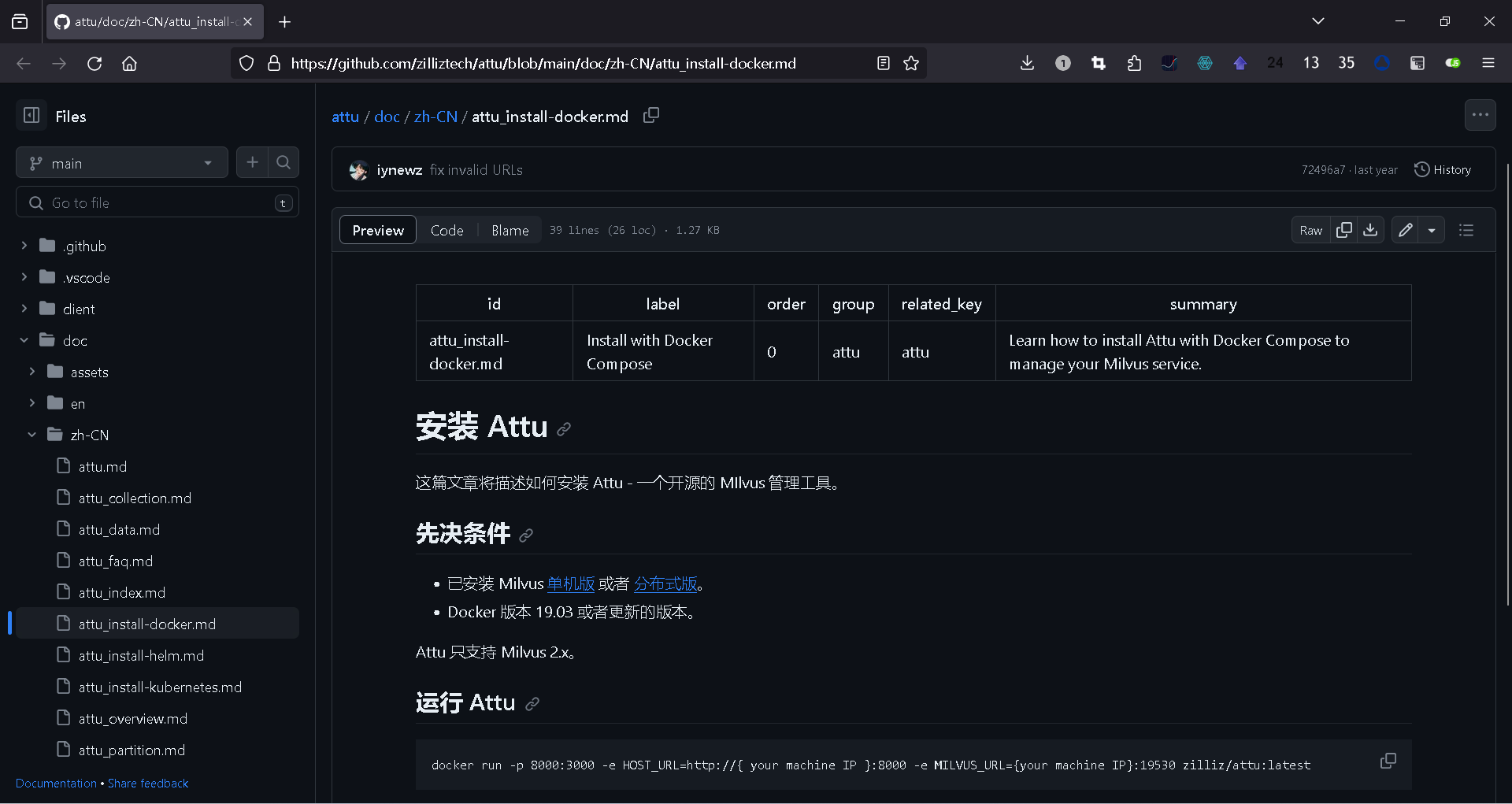The image size is (1512, 804).
Task: Open the Raw file view
Action: (1311, 230)
